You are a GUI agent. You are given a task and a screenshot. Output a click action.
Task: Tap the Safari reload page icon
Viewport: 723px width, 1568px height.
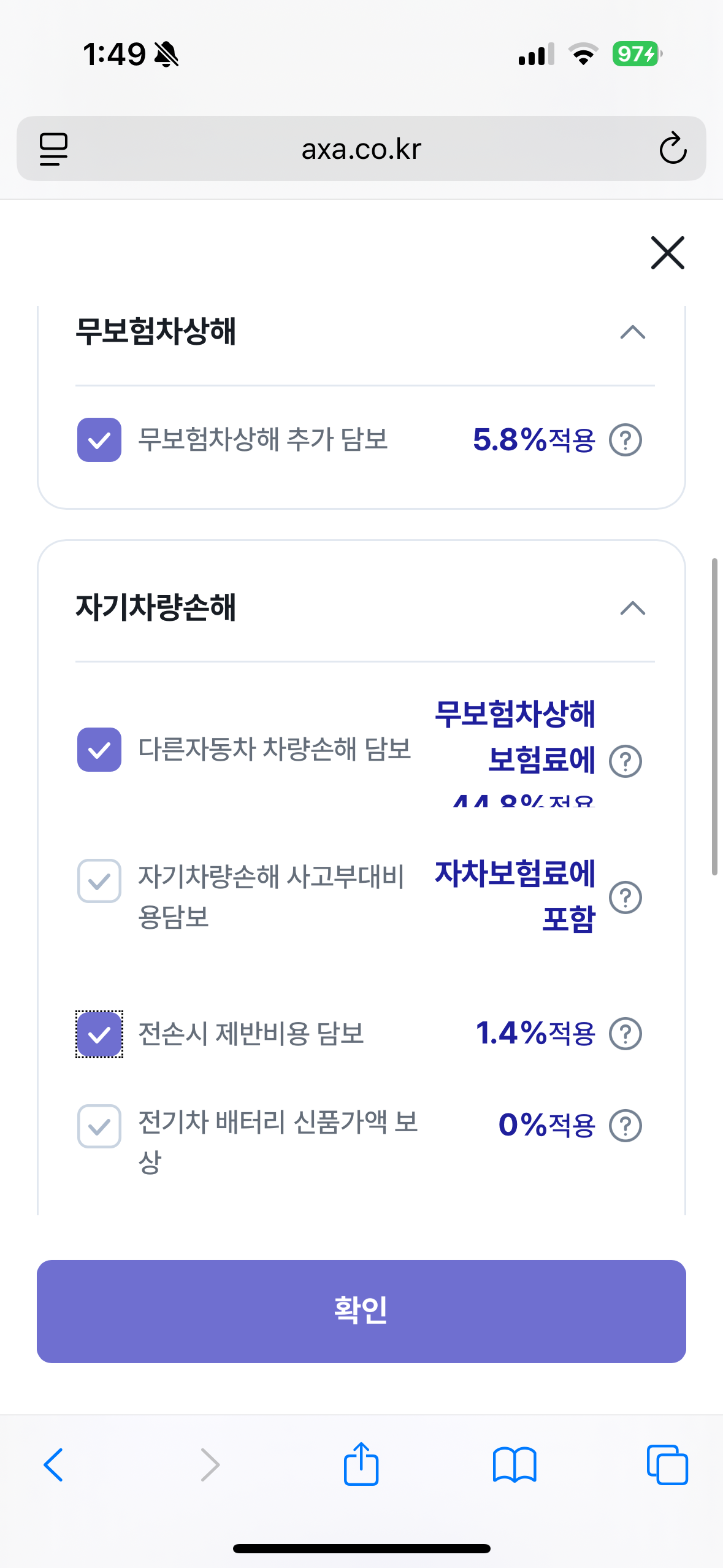672,148
